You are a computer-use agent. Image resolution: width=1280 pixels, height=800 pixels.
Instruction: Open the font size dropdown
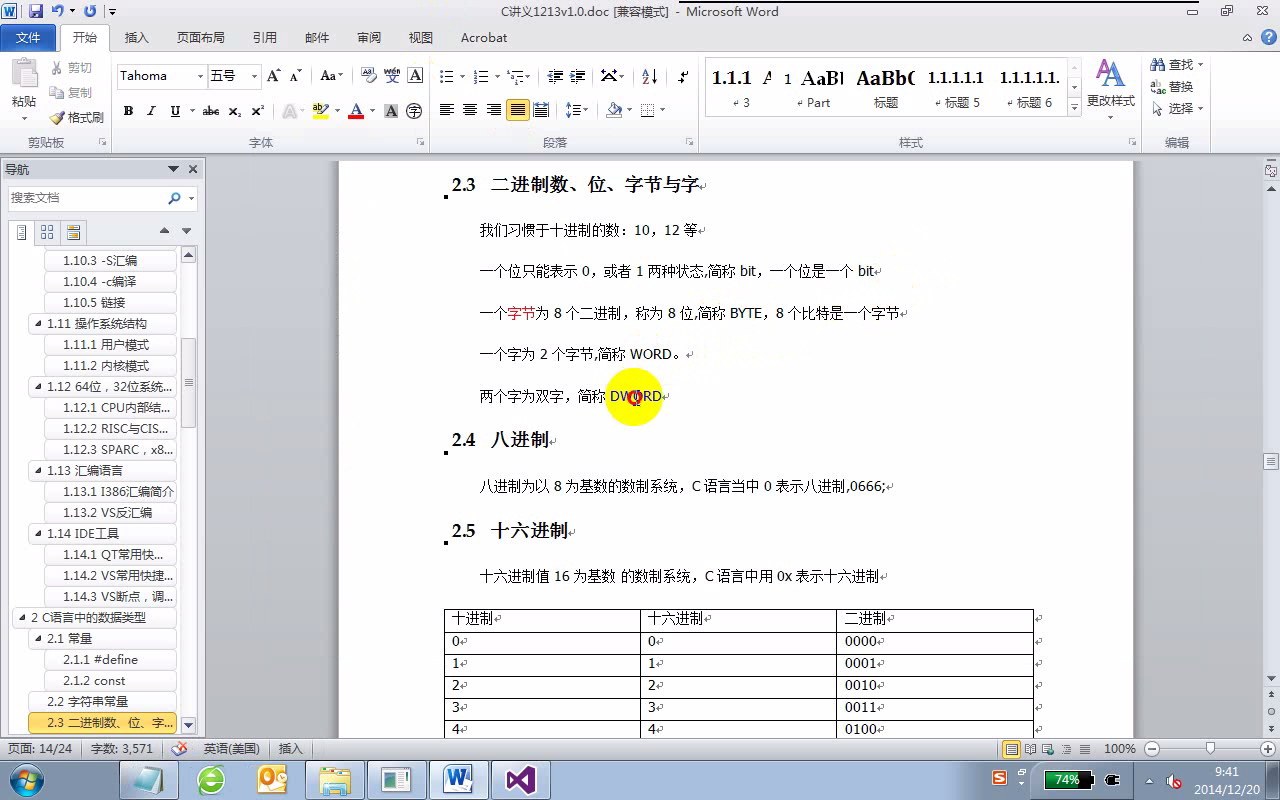[254, 76]
